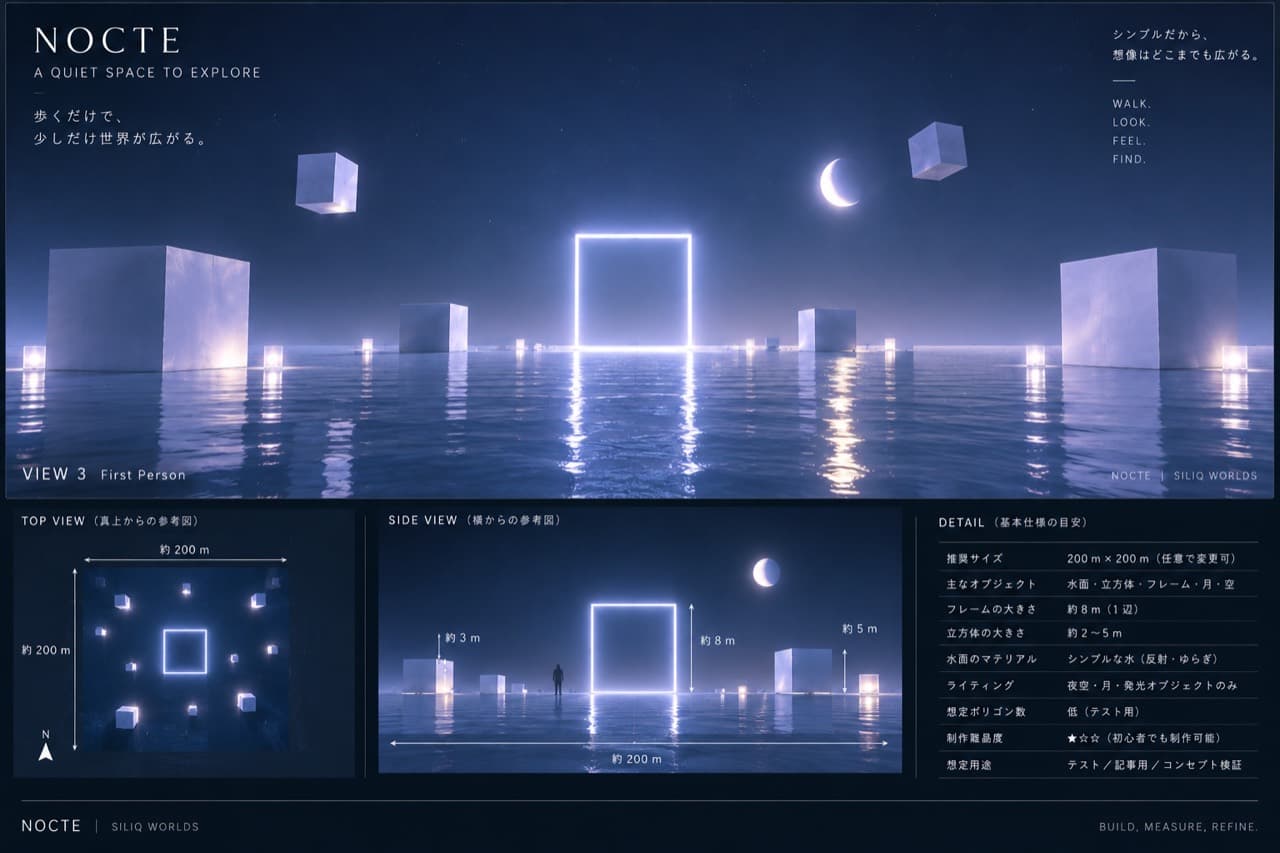The height and width of the screenshot is (853, 1280).
Task: Click the text "少しだけ世界が広がる。"
Action: click(122, 139)
